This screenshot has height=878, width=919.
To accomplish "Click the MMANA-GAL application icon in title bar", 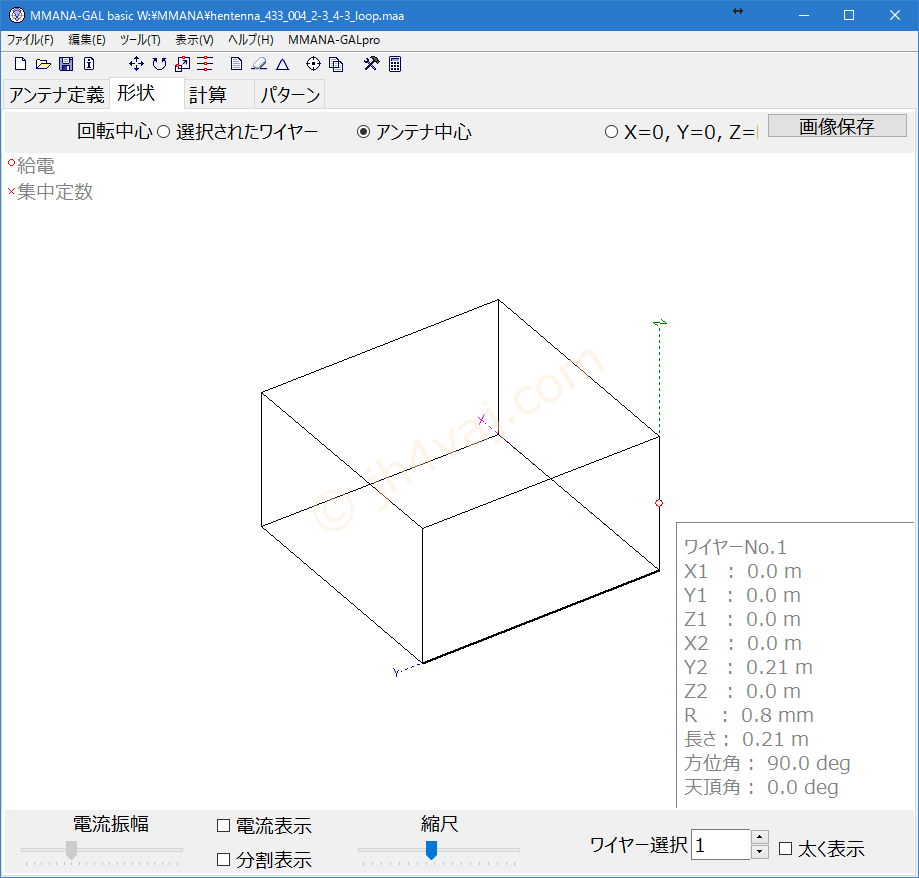I will [x=16, y=15].
